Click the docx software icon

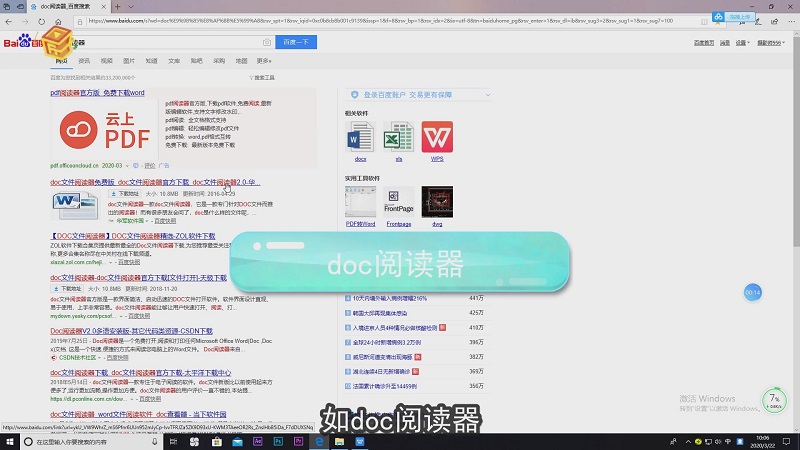point(360,138)
